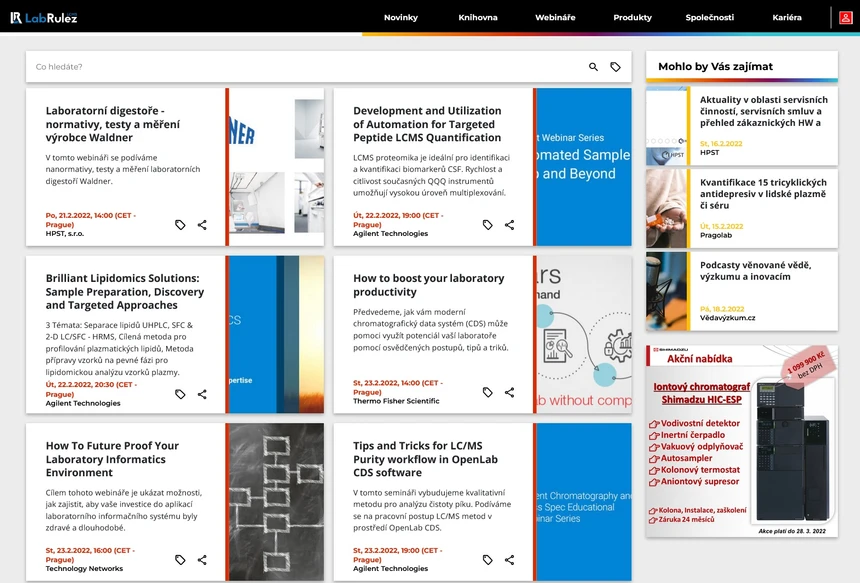The height and width of the screenshot is (583, 860).
Task: Click tag icon on Future Proof Informatics card
Action: point(180,560)
